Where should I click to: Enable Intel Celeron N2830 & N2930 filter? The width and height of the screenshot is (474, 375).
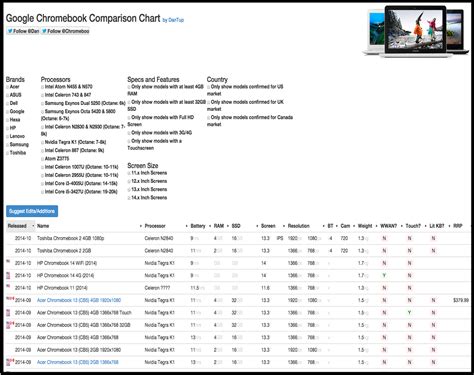point(42,127)
